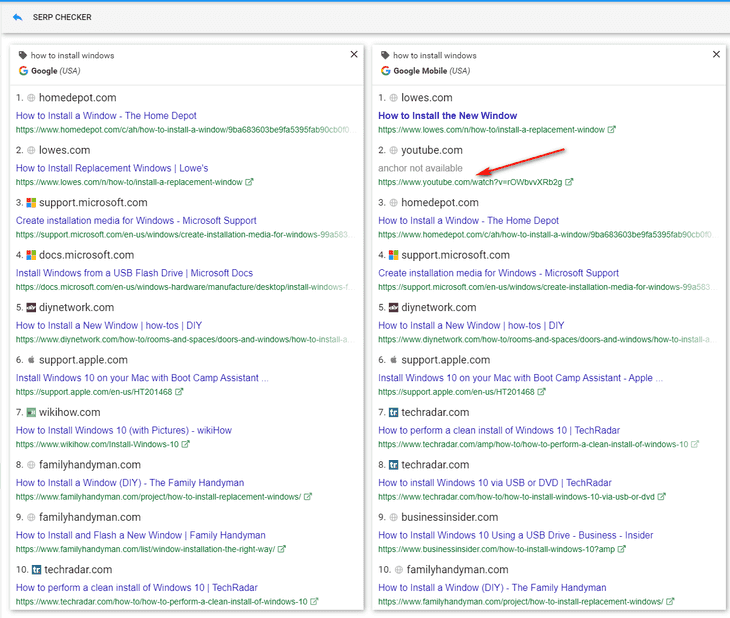Screen dimensions: 730x618
Task: Click external link icon for desktop lowes.com URL
Action: (250, 182)
